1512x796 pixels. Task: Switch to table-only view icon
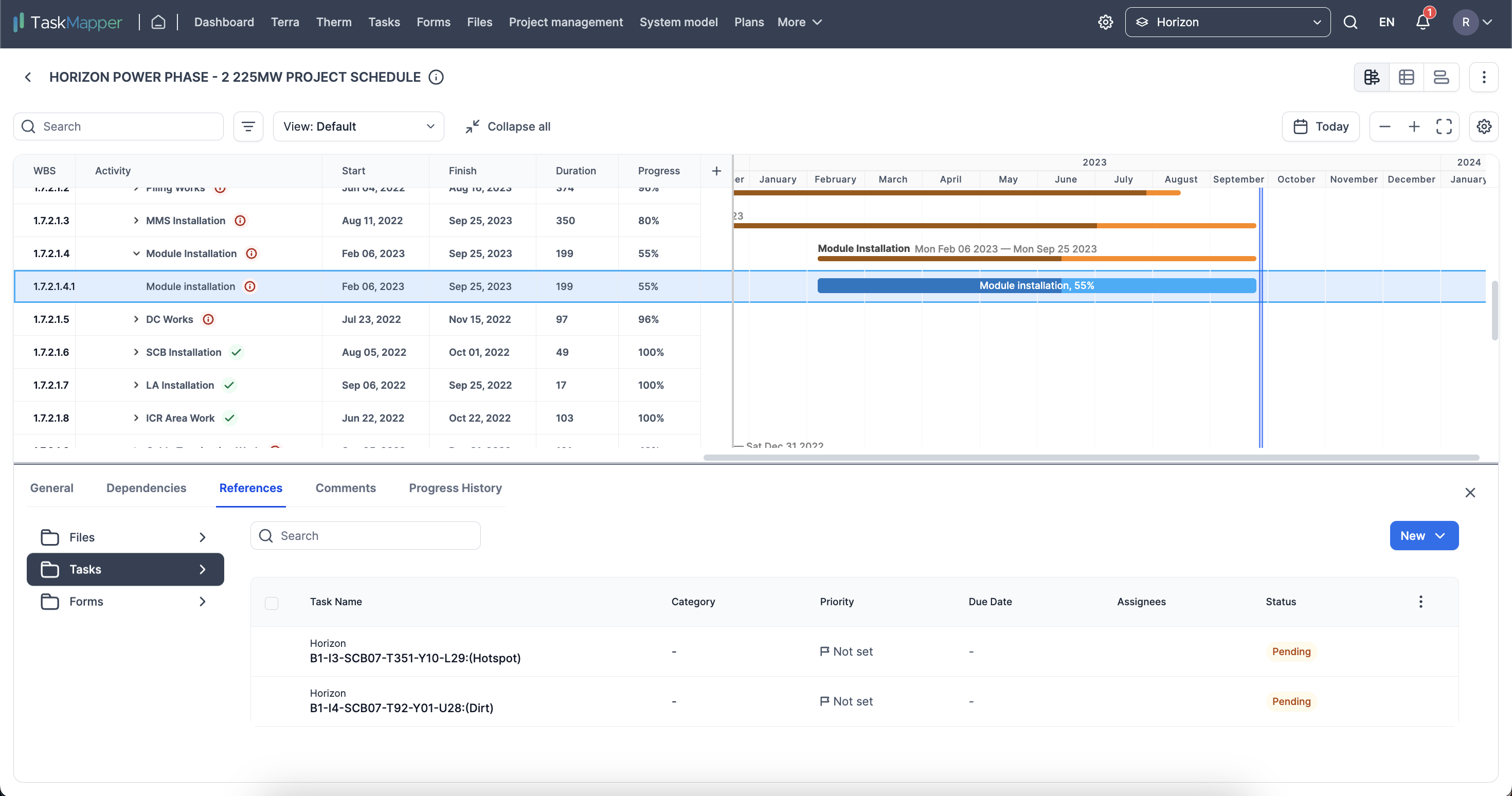tap(1407, 78)
